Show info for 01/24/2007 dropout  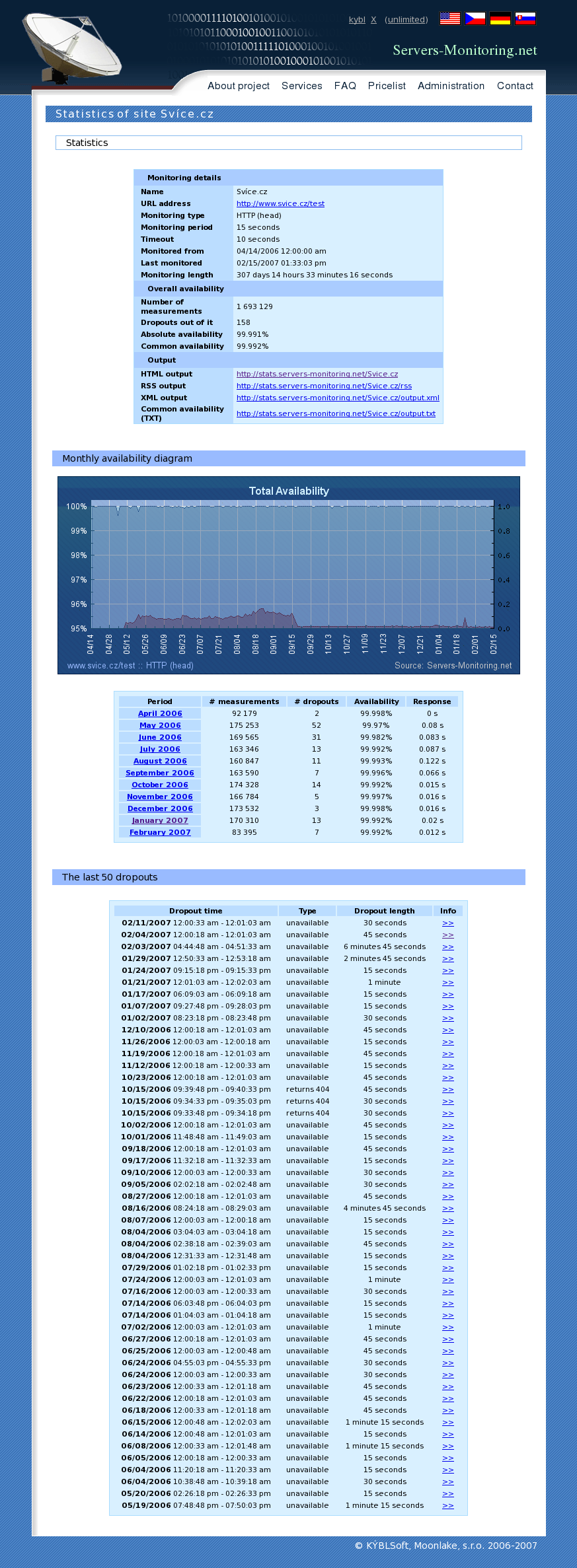pyautogui.click(x=448, y=971)
